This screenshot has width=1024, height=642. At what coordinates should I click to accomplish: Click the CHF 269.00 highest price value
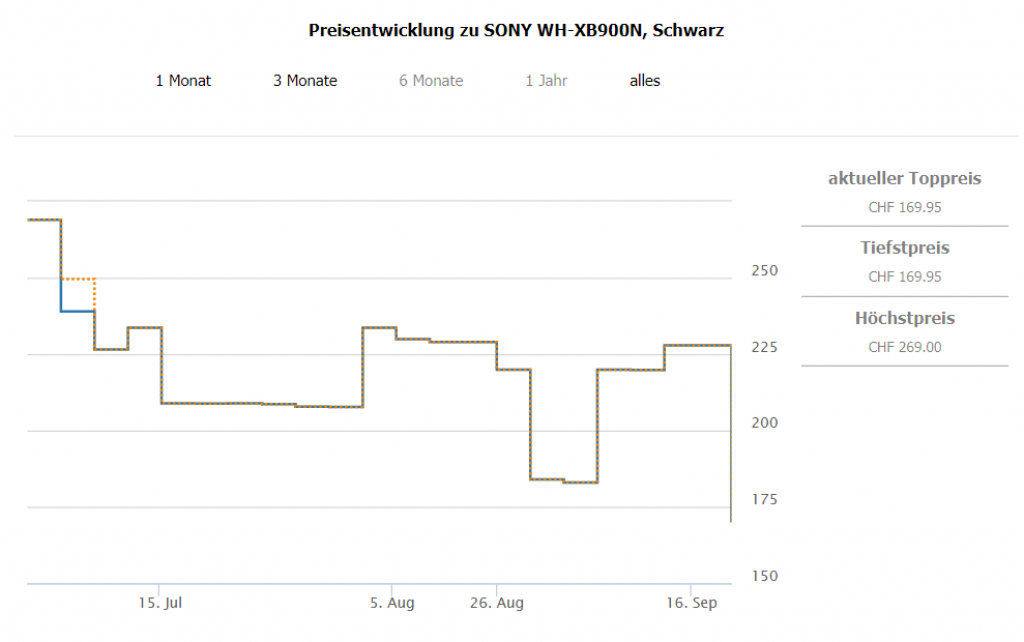[904, 348]
